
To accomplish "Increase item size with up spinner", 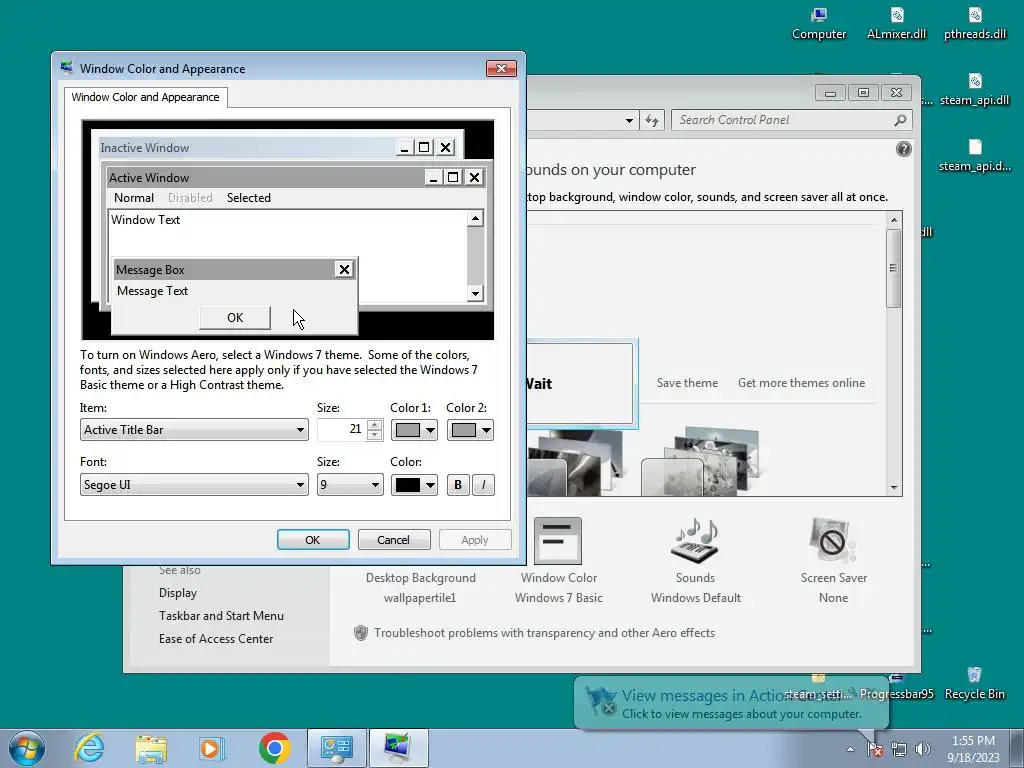I will click(x=374, y=425).
